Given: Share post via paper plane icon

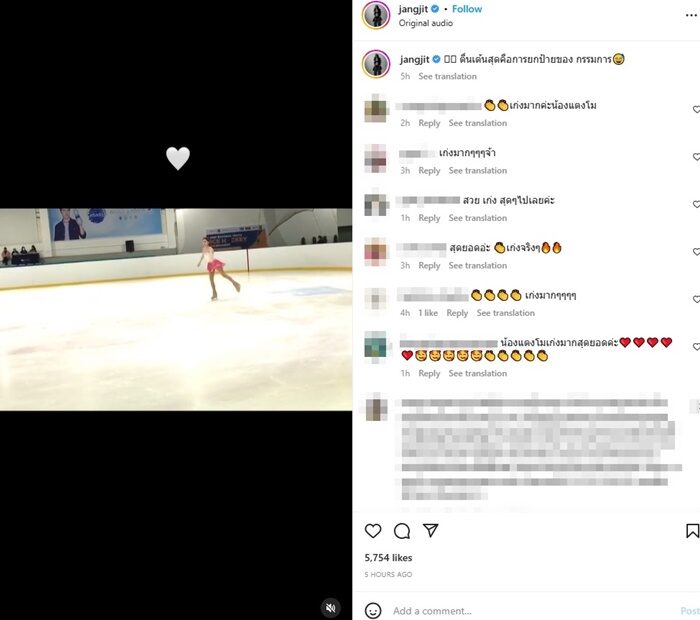Looking at the screenshot, I should point(430,530).
